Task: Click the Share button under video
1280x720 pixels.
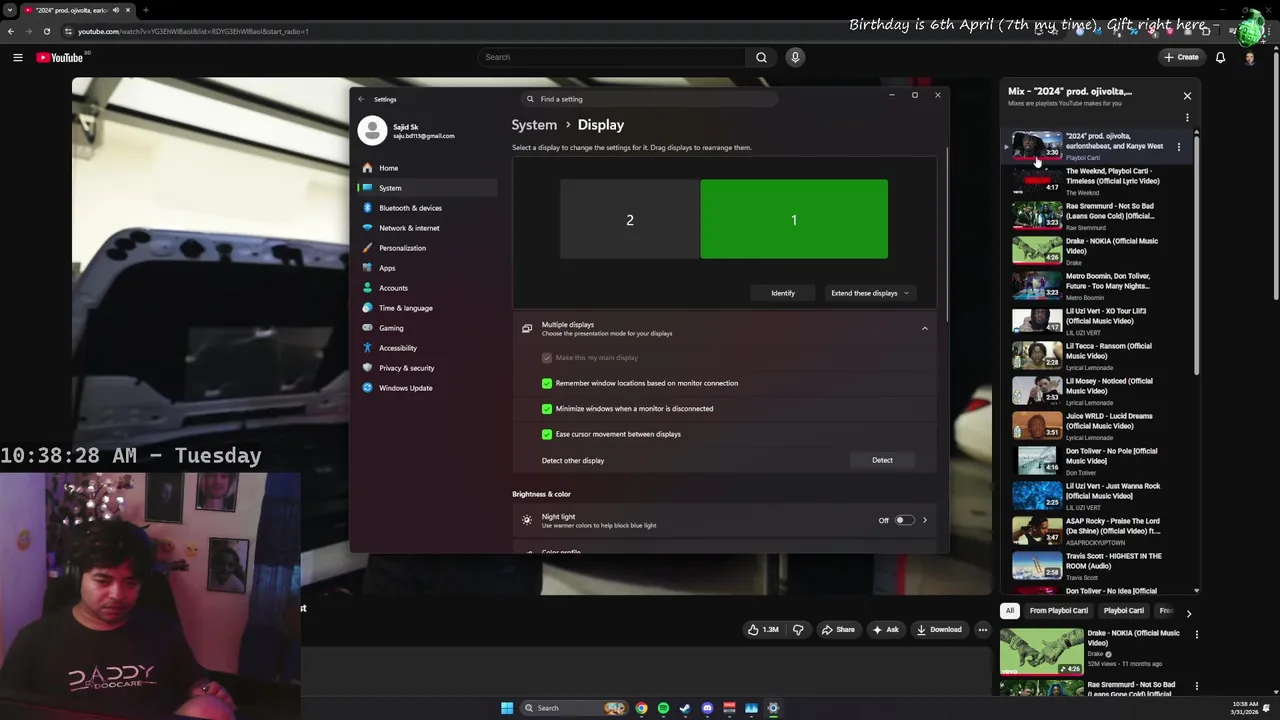Action: pyautogui.click(x=838, y=630)
